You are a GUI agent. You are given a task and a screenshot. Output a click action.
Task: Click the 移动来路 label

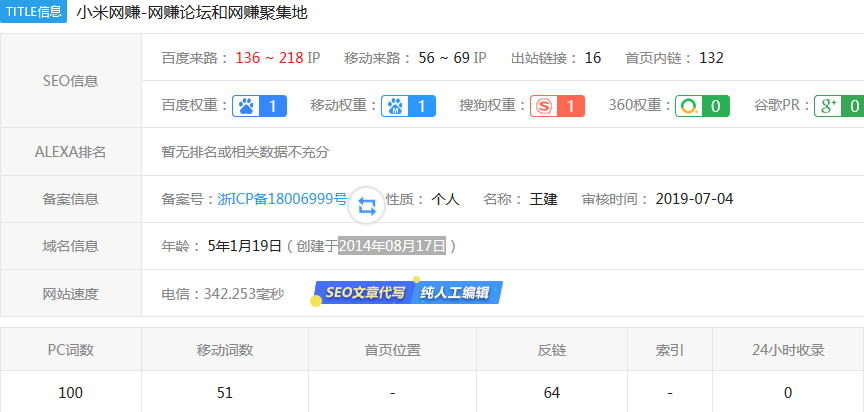click(378, 58)
